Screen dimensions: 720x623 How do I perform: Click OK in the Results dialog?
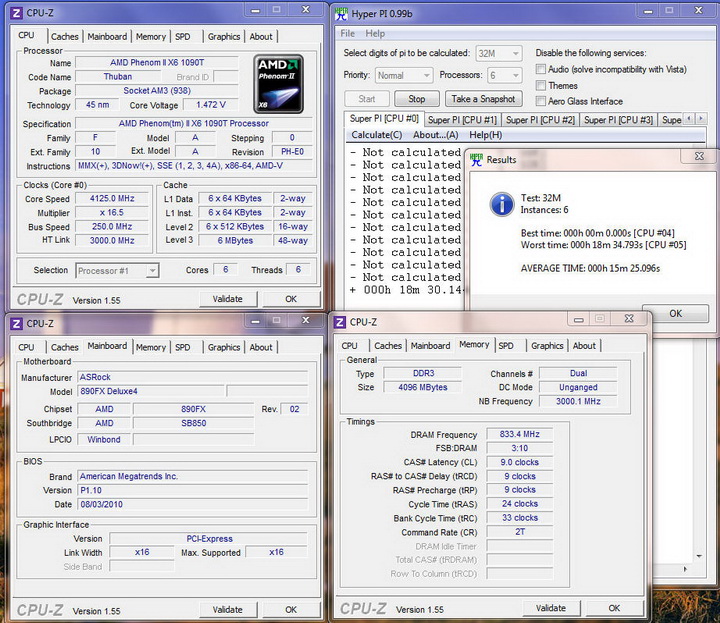tap(675, 313)
